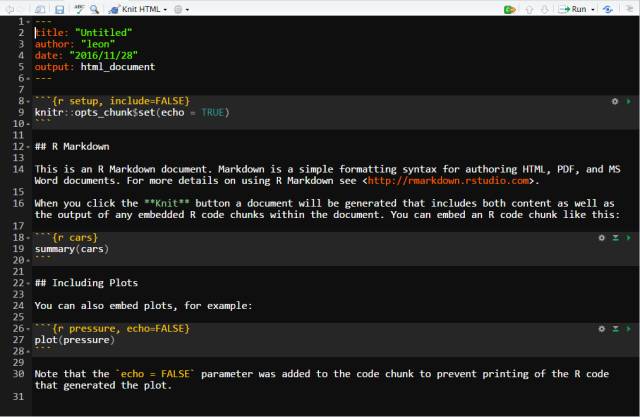Toggle fold arrow at line 10
Image resolution: width=640 pixels, height=417 pixels.
[x=28, y=124]
